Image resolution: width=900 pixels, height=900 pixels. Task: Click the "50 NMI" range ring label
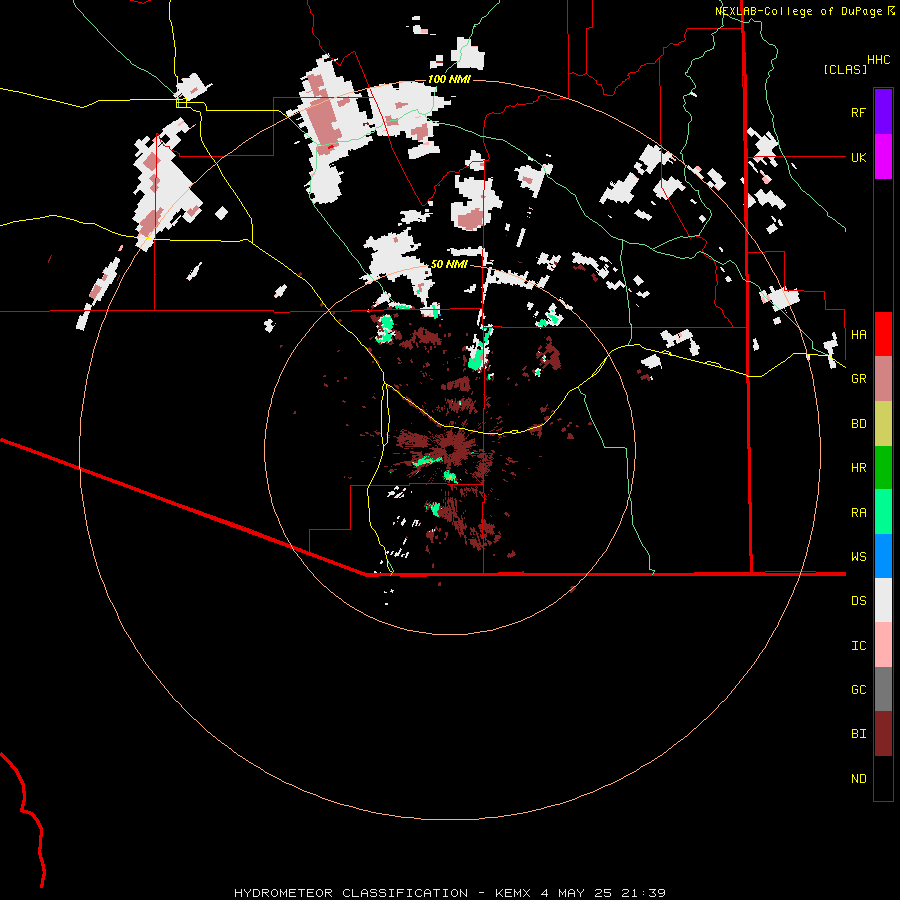click(x=449, y=264)
